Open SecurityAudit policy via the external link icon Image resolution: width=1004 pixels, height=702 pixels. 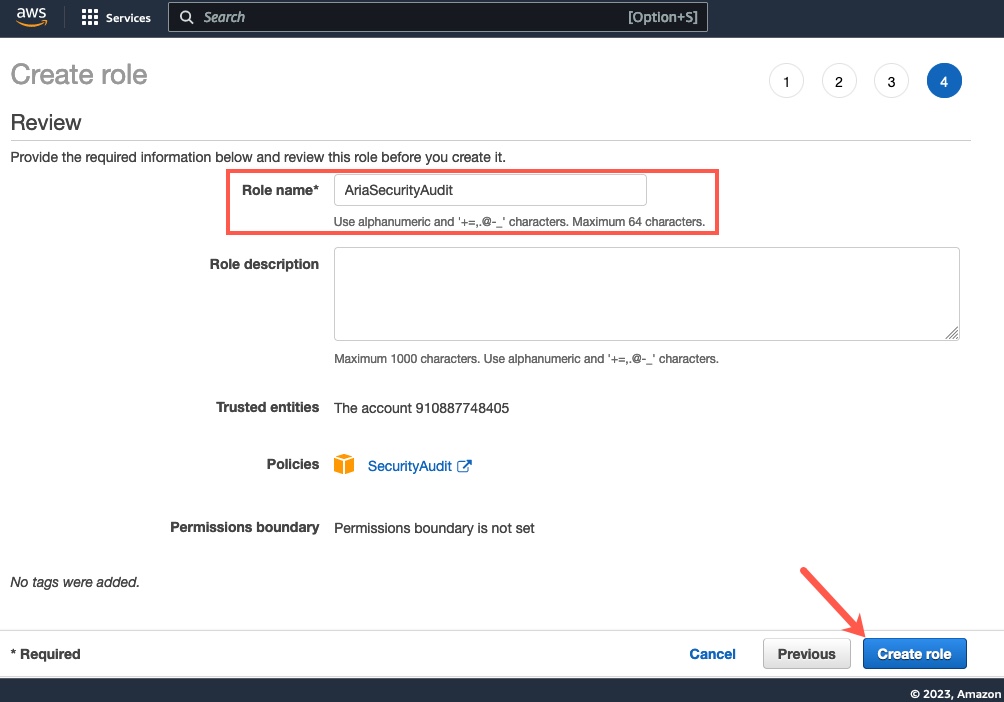[x=464, y=464]
